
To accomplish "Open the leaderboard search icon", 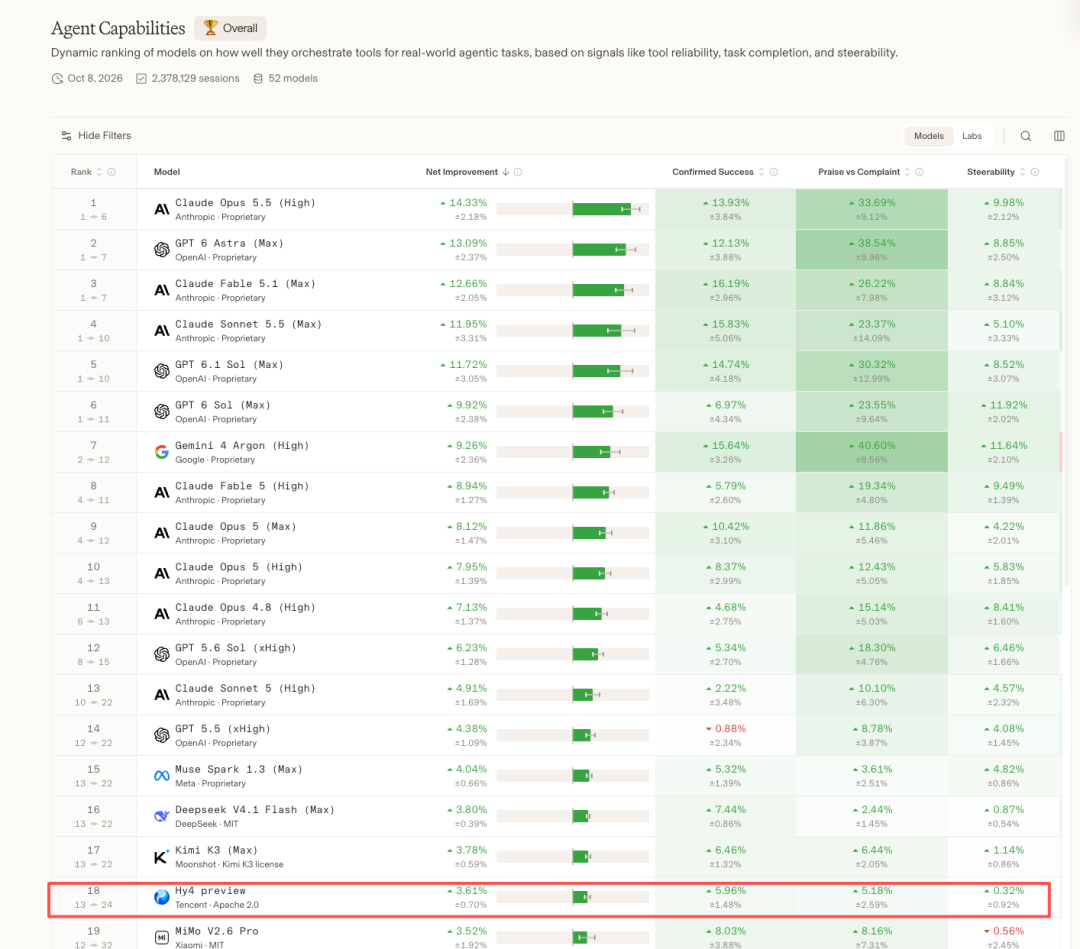I will 1026,136.
